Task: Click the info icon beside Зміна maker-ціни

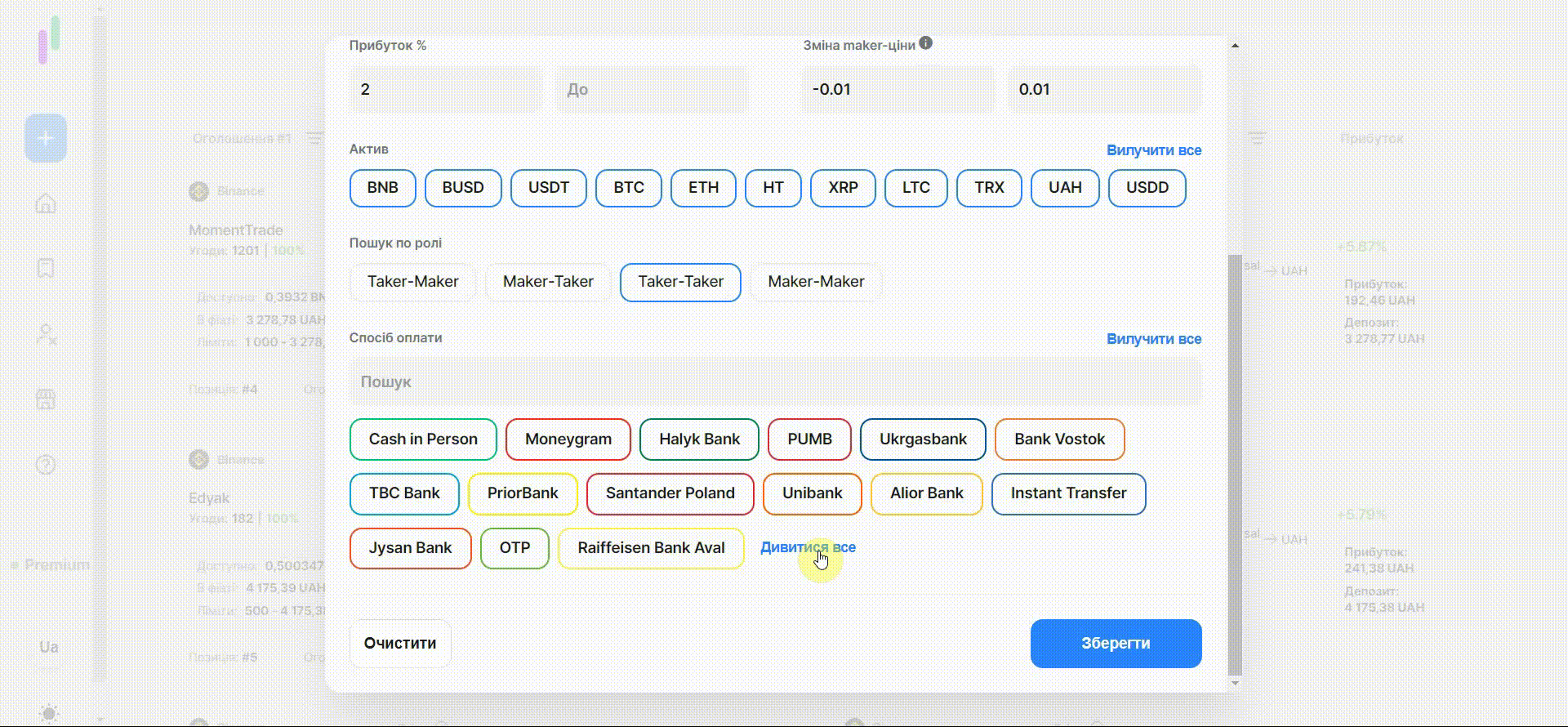Action: pos(925,43)
